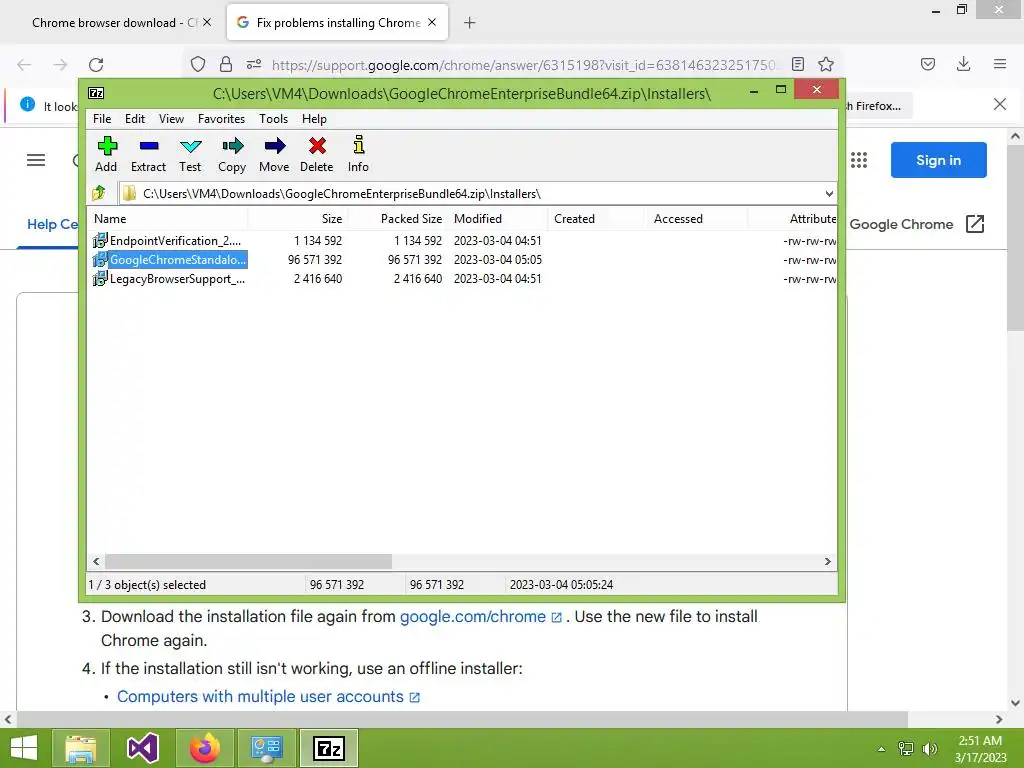Open the Firefox downloads panel
Image resolution: width=1024 pixels, height=768 pixels.
pos(963,64)
